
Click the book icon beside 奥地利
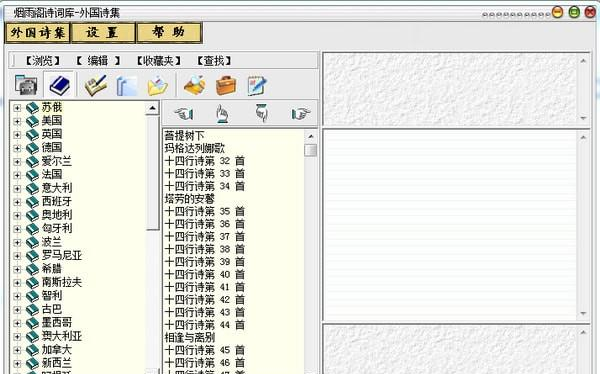click(x=33, y=216)
